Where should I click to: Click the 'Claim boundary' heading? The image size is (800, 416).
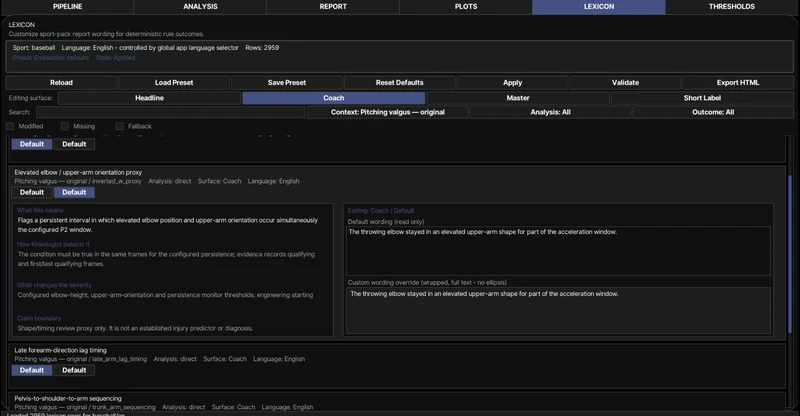point(39,318)
